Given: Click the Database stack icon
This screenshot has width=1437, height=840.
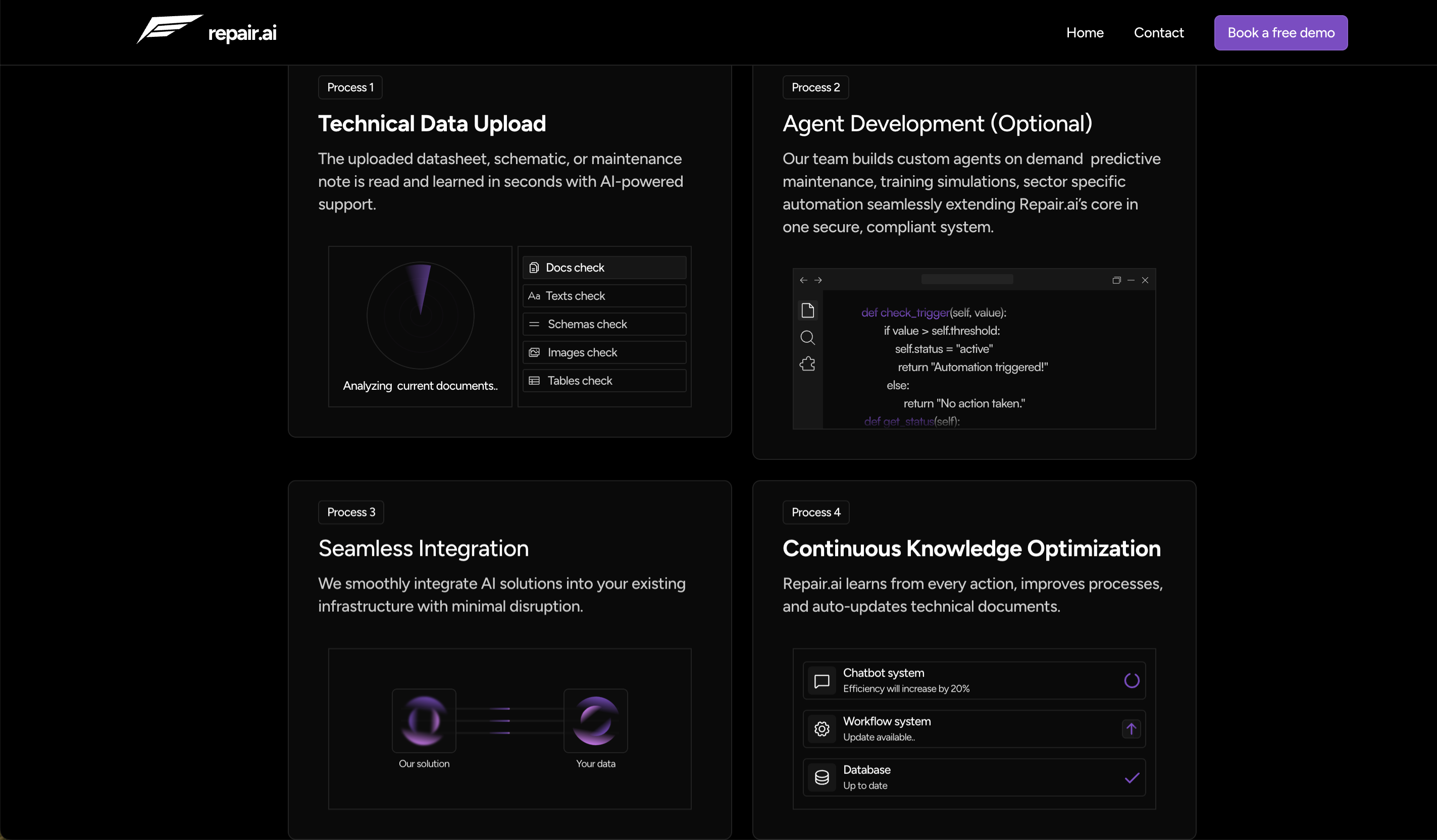Looking at the screenshot, I should click(x=822, y=777).
